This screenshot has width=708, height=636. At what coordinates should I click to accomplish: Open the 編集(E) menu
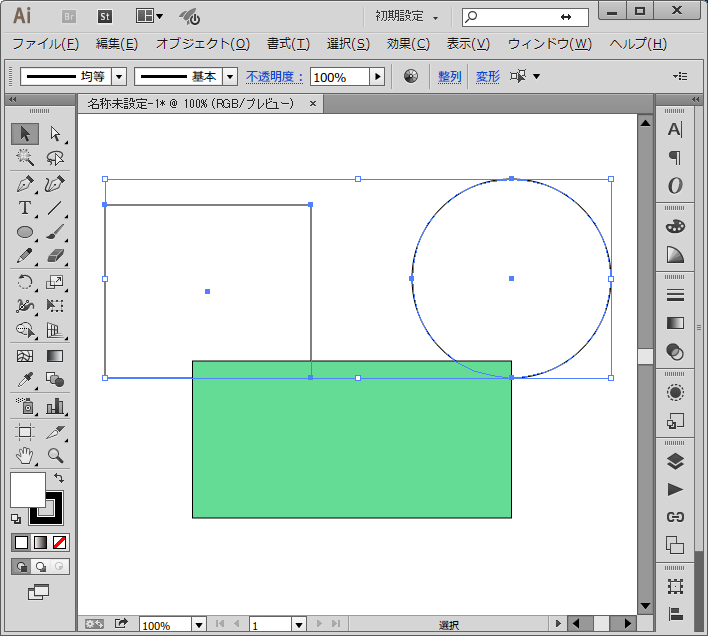click(x=116, y=44)
